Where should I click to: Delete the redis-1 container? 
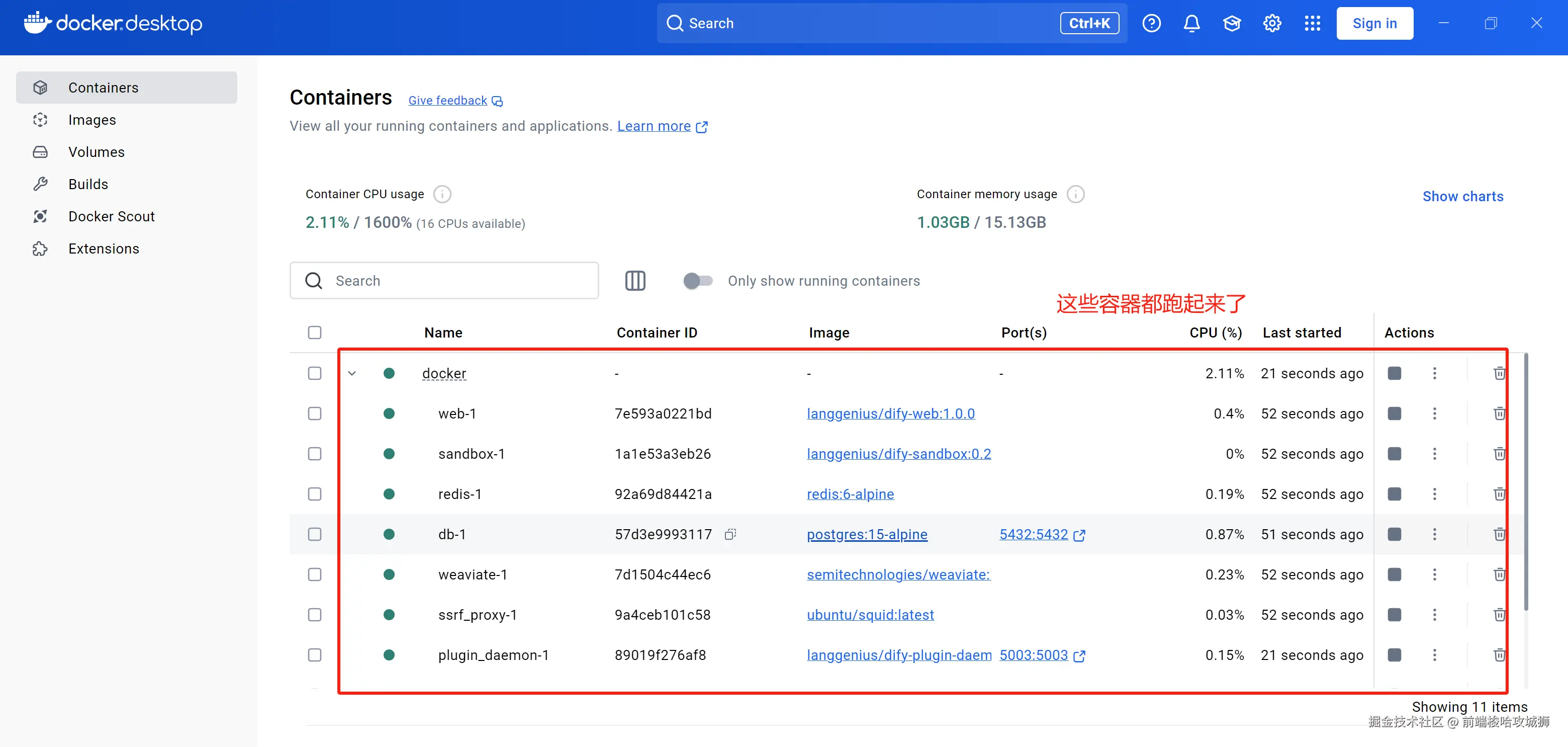[x=1499, y=494]
